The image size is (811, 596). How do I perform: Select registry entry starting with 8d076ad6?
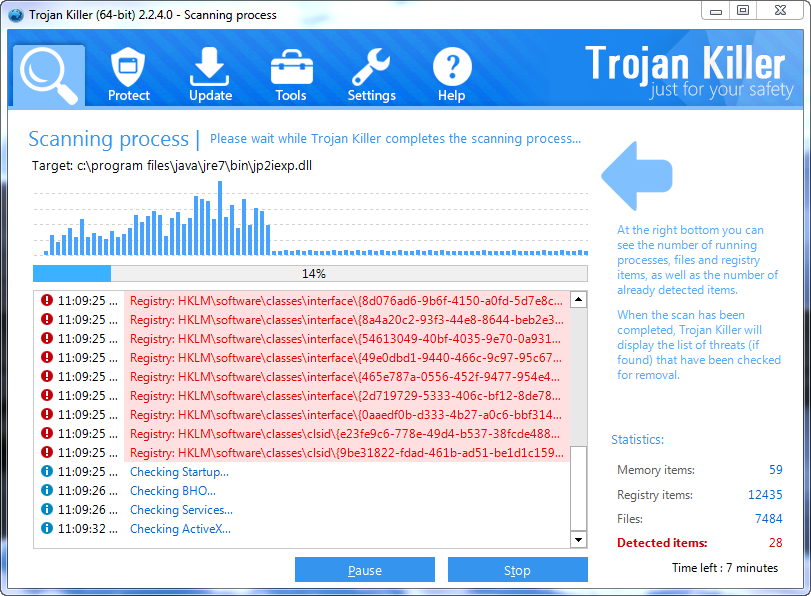(x=346, y=300)
